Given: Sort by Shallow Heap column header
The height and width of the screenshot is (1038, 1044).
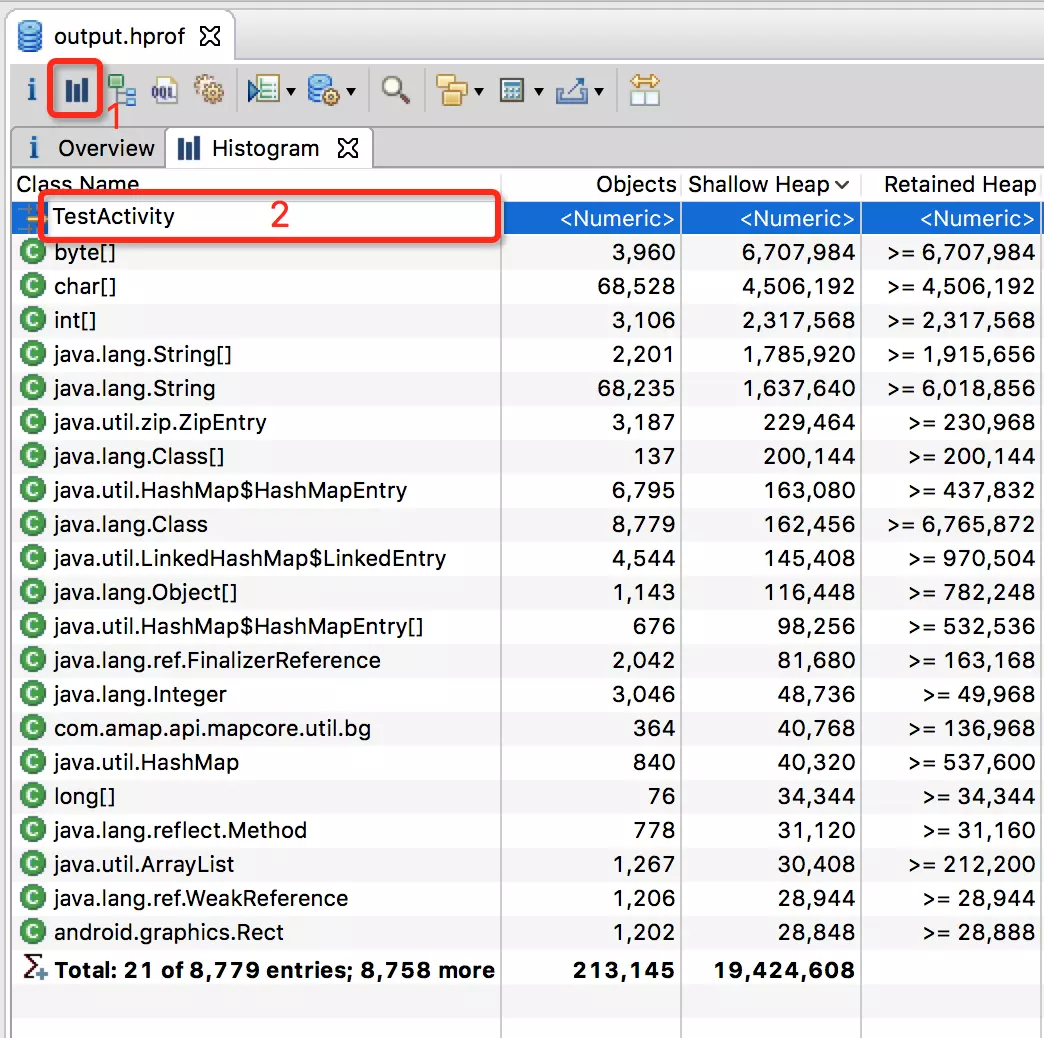Looking at the screenshot, I should (x=770, y=184).
